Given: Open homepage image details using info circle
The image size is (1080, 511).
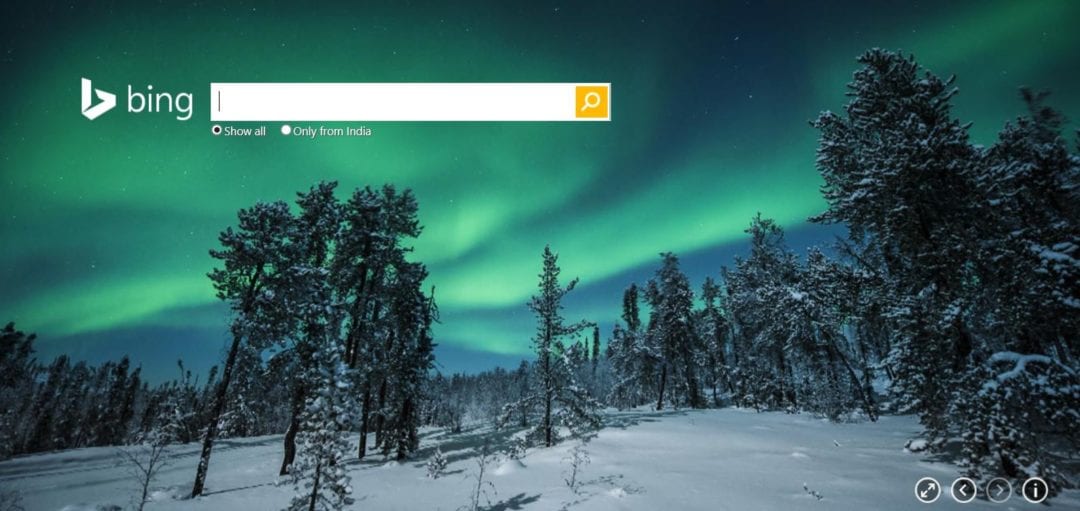Looking at the screenshot, I should point(1035,490).
